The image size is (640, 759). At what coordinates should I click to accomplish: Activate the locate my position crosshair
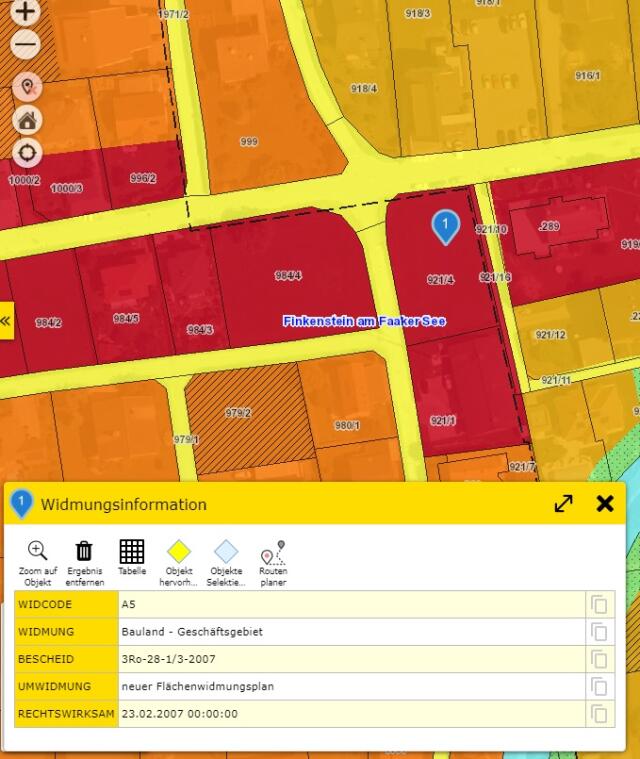27,153
